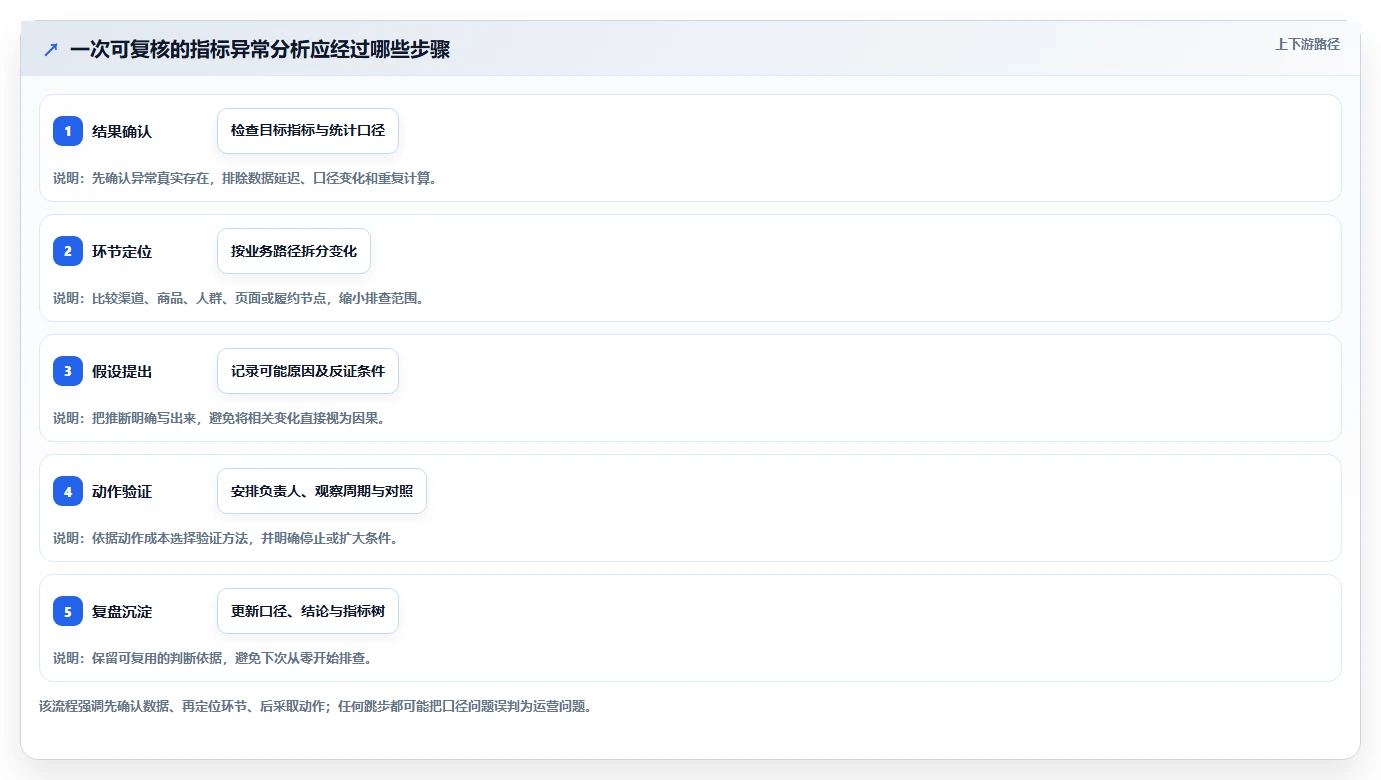Screen dimensions: 1381x780
Task: Click the step name 复盘沉淀
Action: click(122, 611)
